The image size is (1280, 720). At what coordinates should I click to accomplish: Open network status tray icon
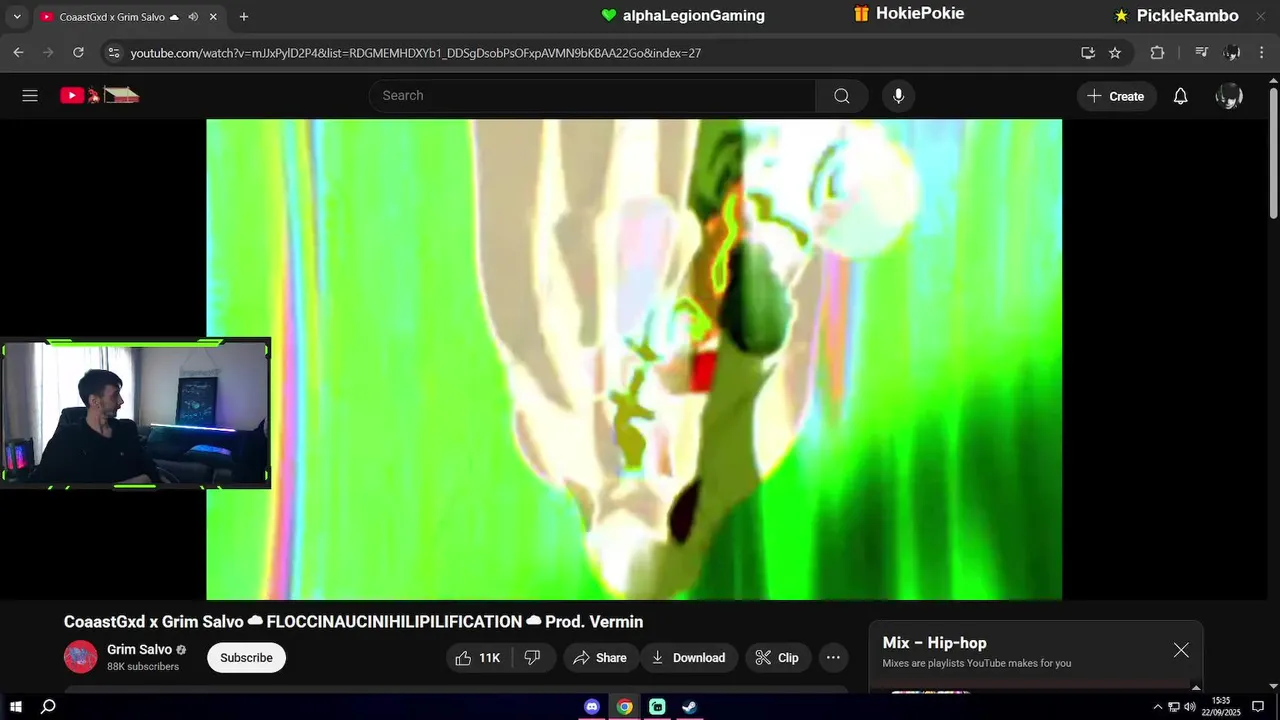click(1174, 707)
